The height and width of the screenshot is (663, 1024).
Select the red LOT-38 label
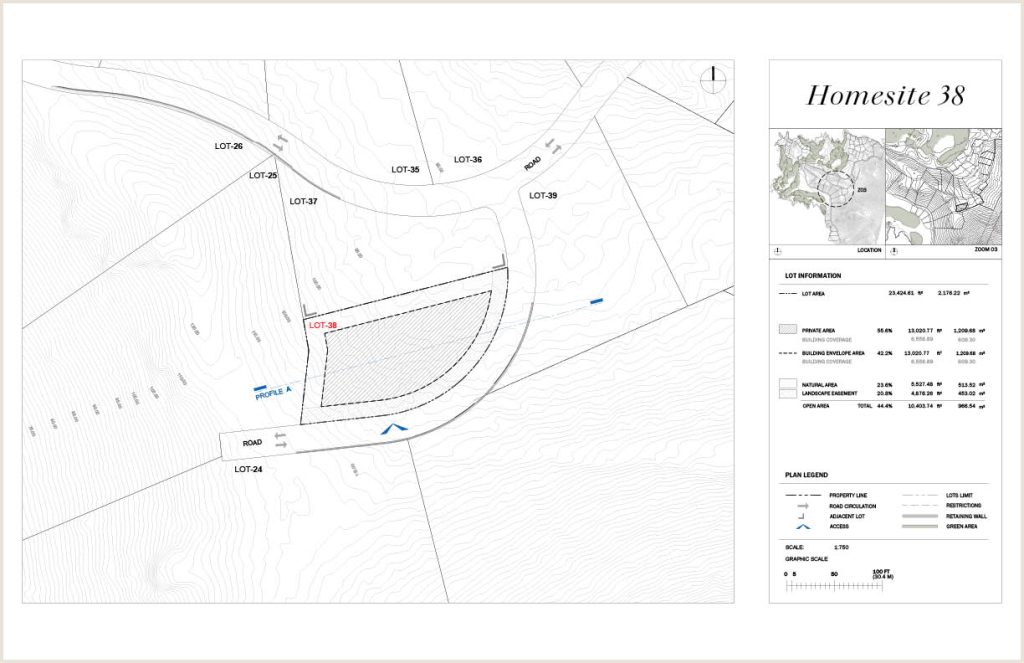click(324, 325)
